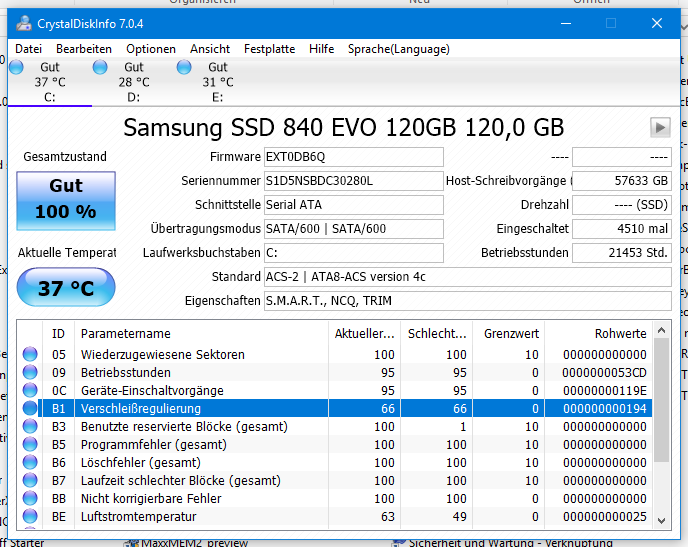
Task: Open the Sprache(Language) menu
Action: (x=398, y=49)
